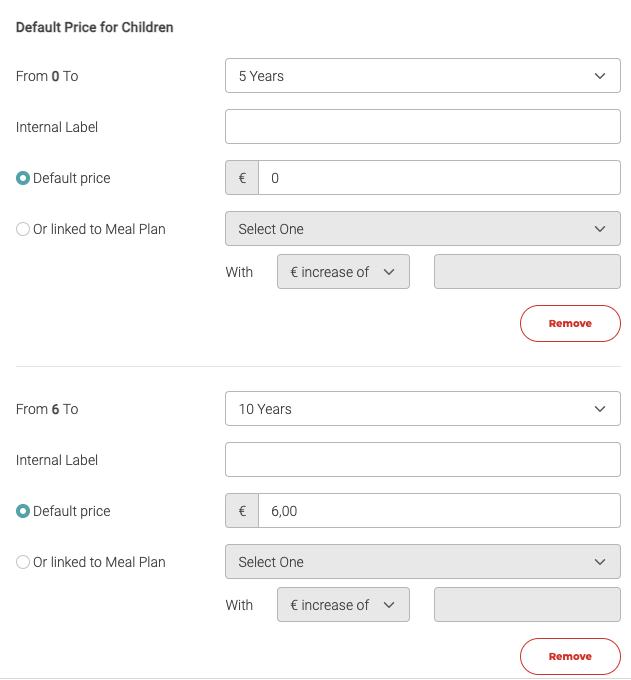Choose 'Or linked to Meal Plan' for 'From 0' group

(23, 229)
